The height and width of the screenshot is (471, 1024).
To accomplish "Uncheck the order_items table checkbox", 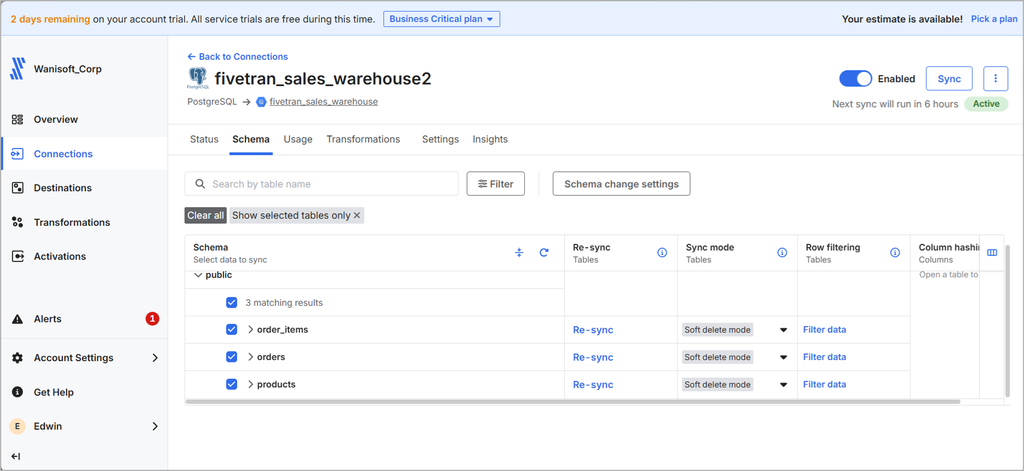I will (x=231, y=330).
